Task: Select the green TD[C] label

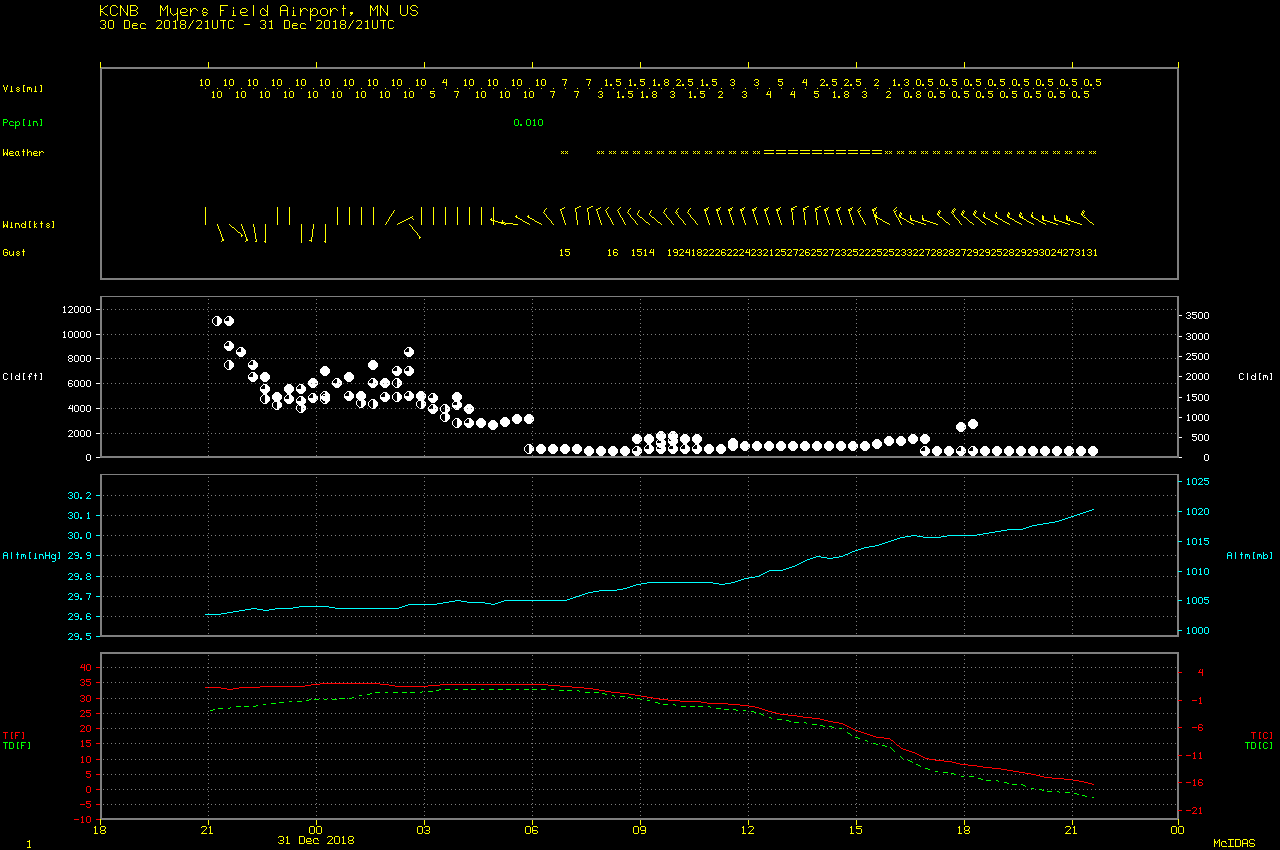Action: tap(1258, 745)
